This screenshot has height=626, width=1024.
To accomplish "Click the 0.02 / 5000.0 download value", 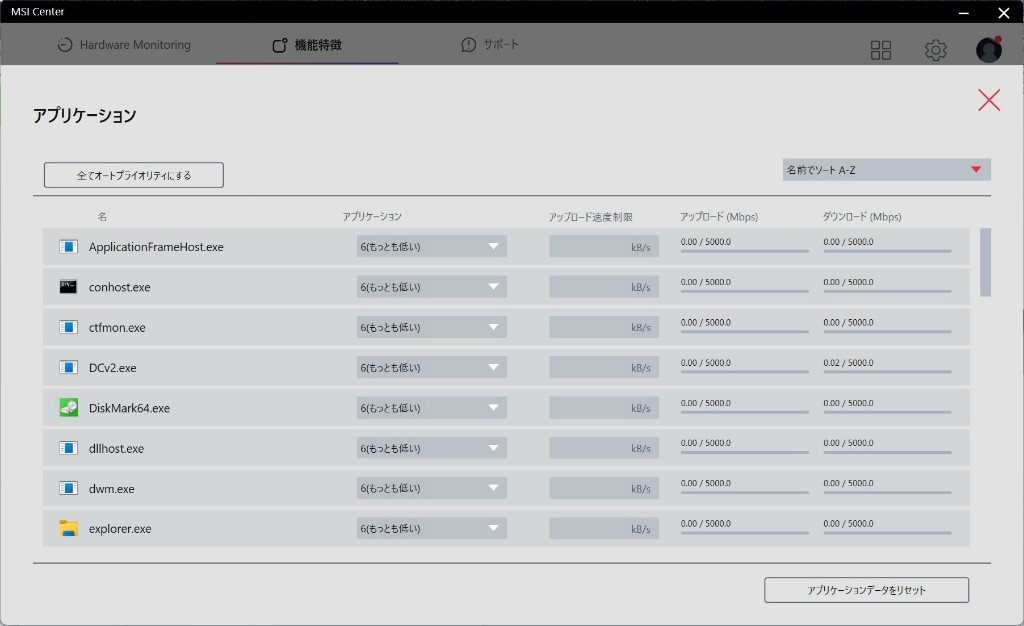I will click(x=848, y=362).
